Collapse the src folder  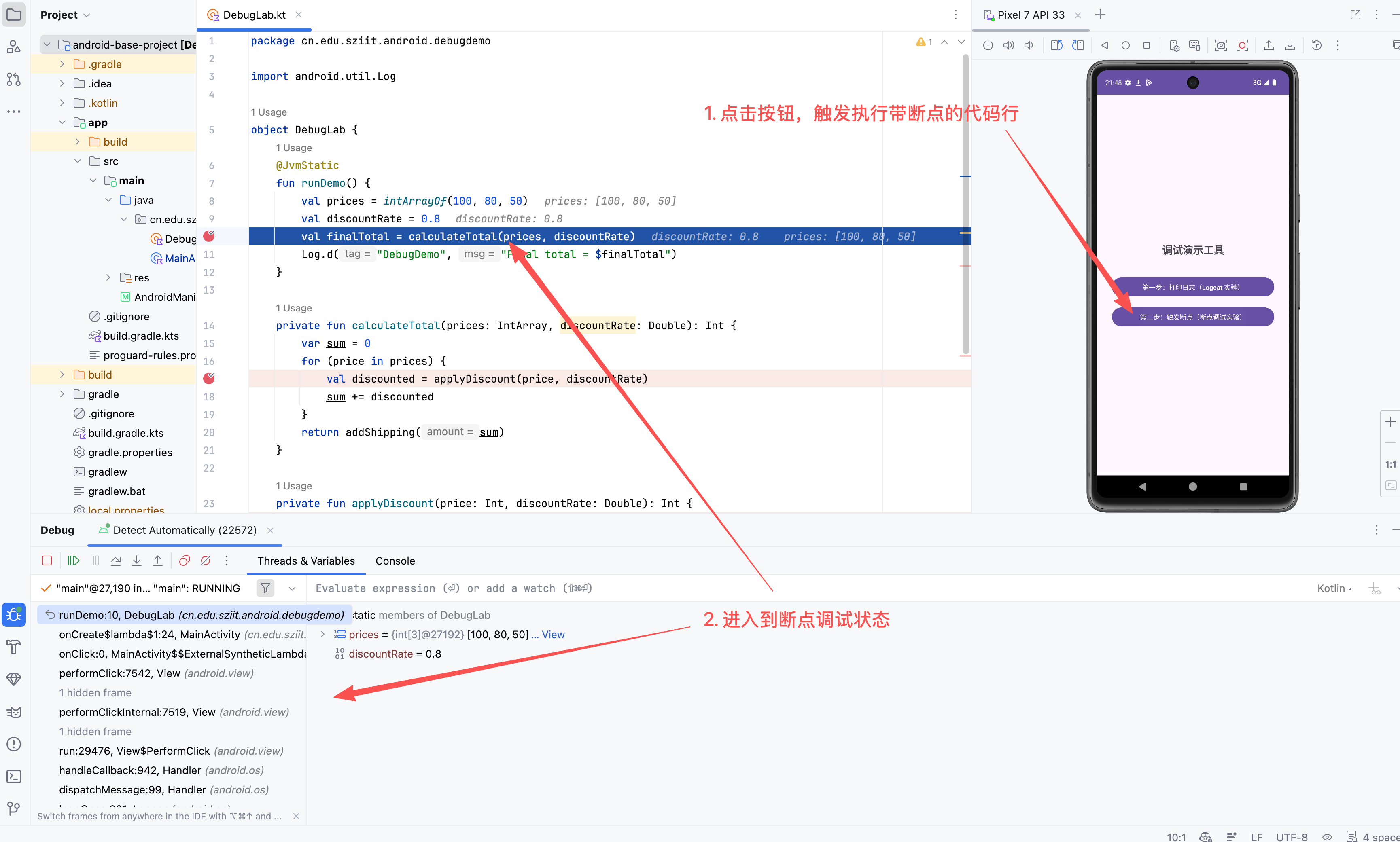coord(78,161)
